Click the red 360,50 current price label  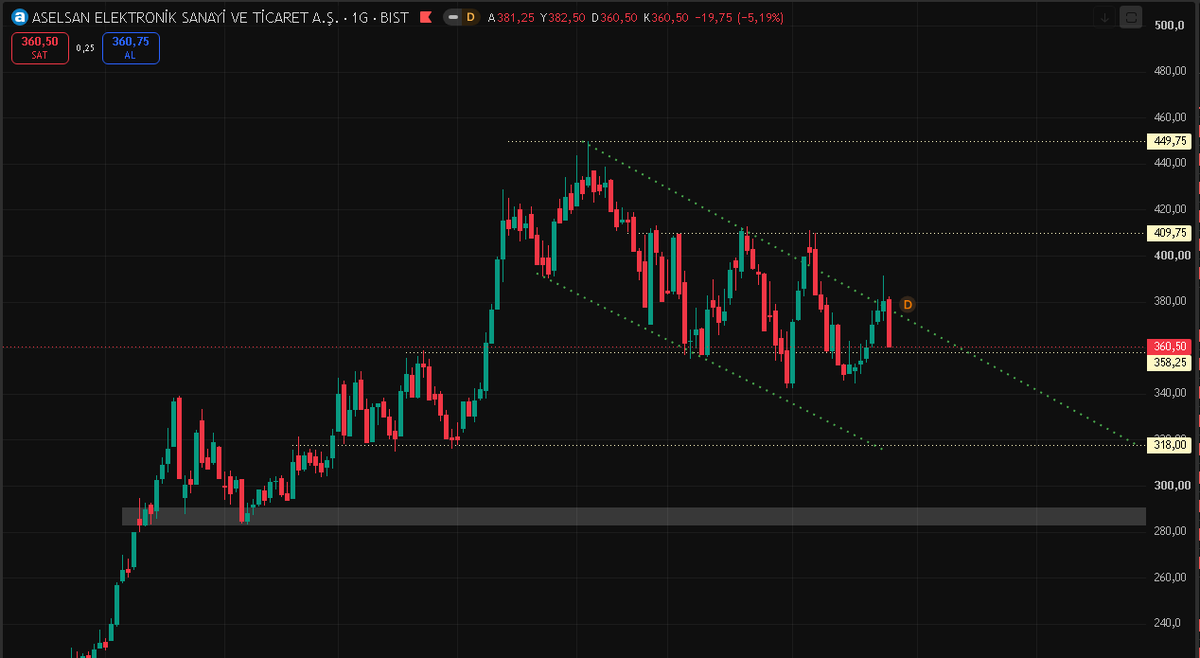1168,347
